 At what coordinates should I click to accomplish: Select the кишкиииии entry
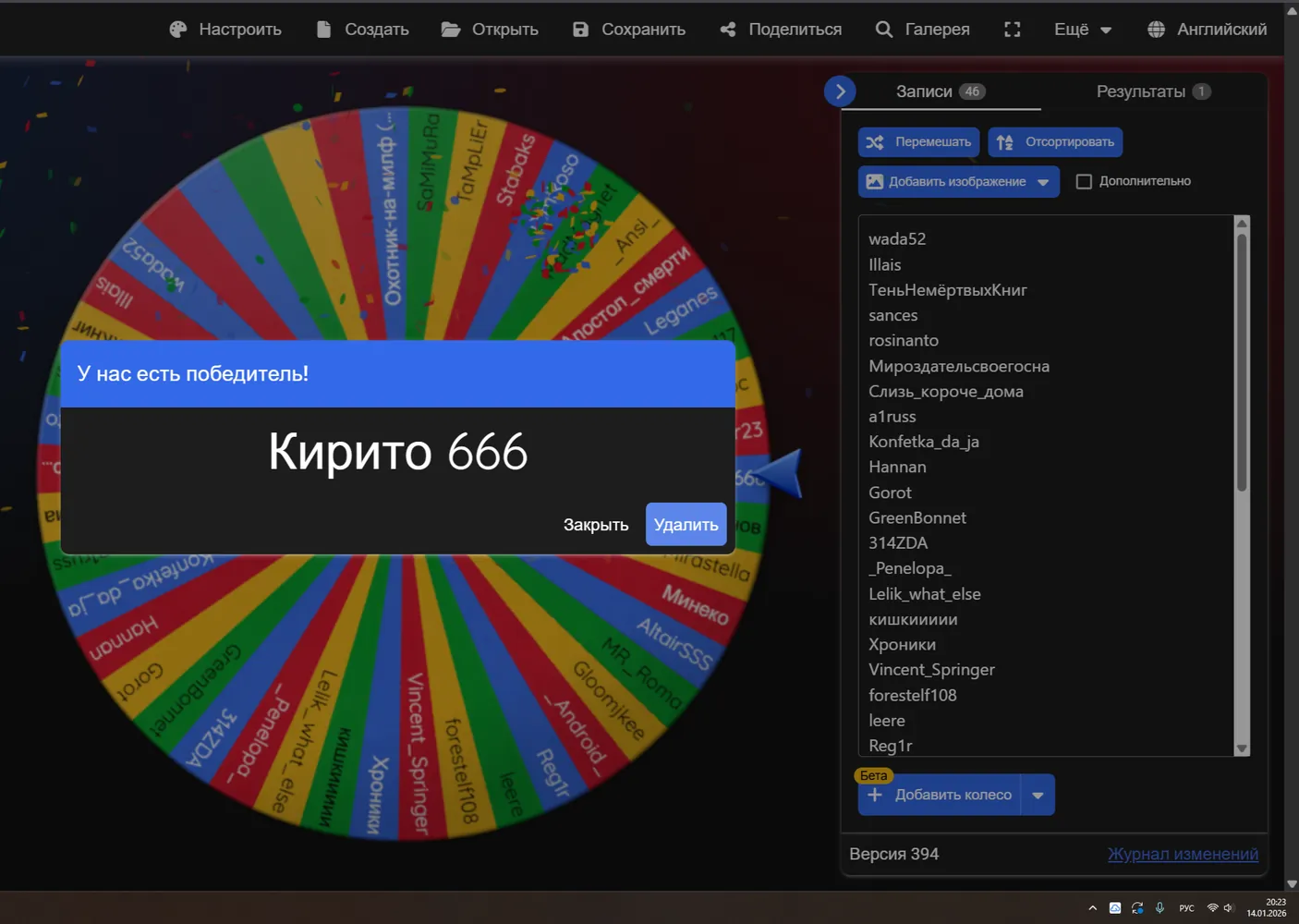[x=913, y=619]
